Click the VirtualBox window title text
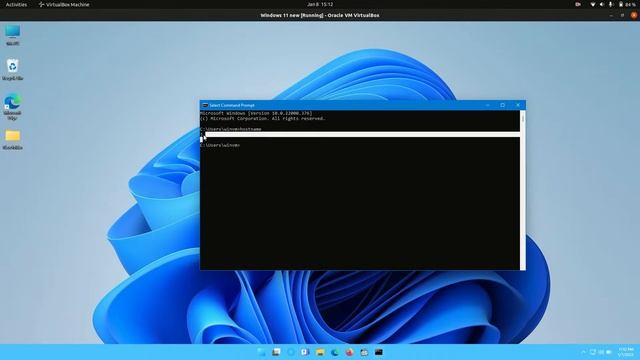The height and width of the screenshot is (360, 640). coord(320,15)
